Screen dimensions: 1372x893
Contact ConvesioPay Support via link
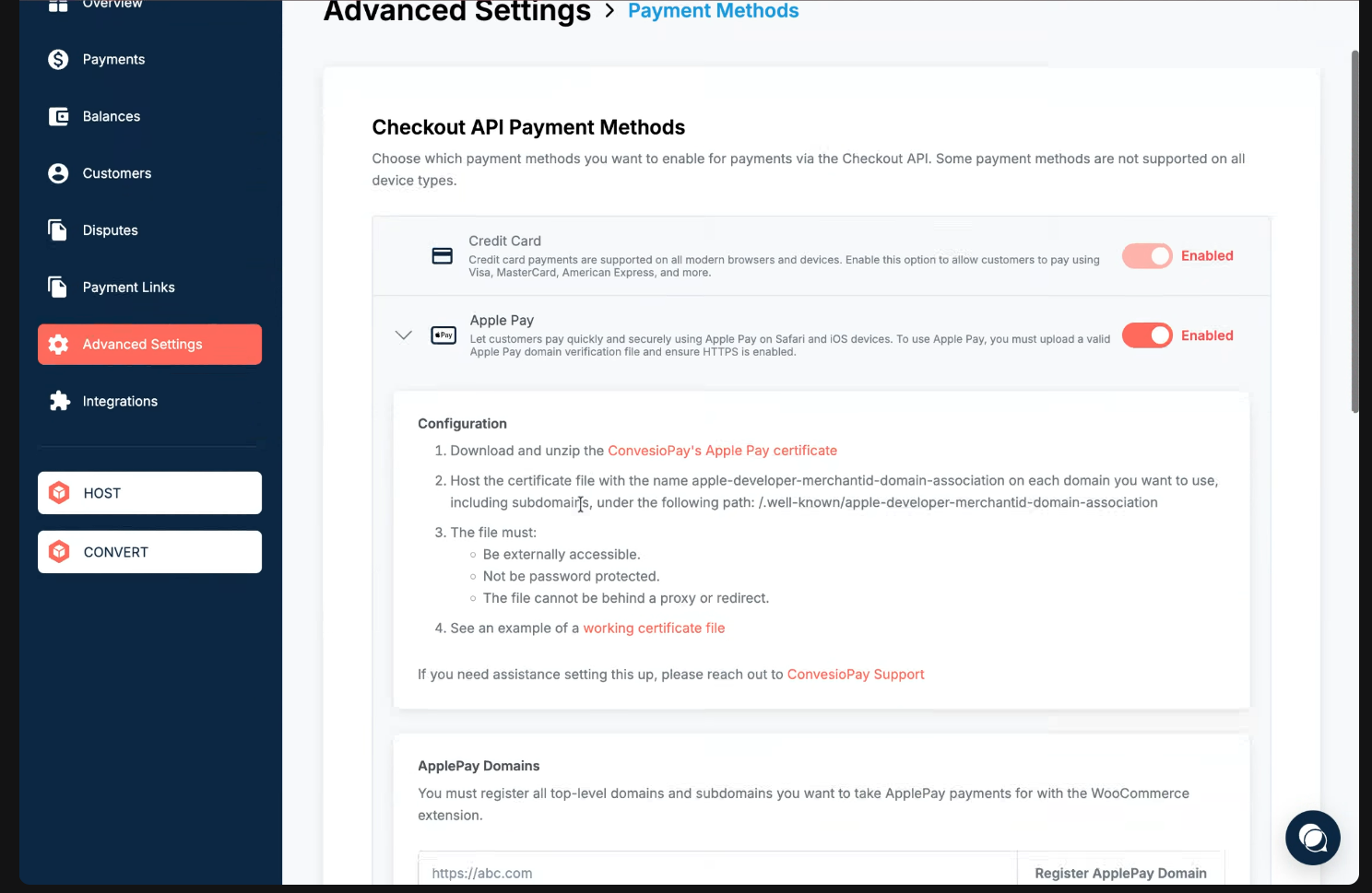click(x=855, y=675)
